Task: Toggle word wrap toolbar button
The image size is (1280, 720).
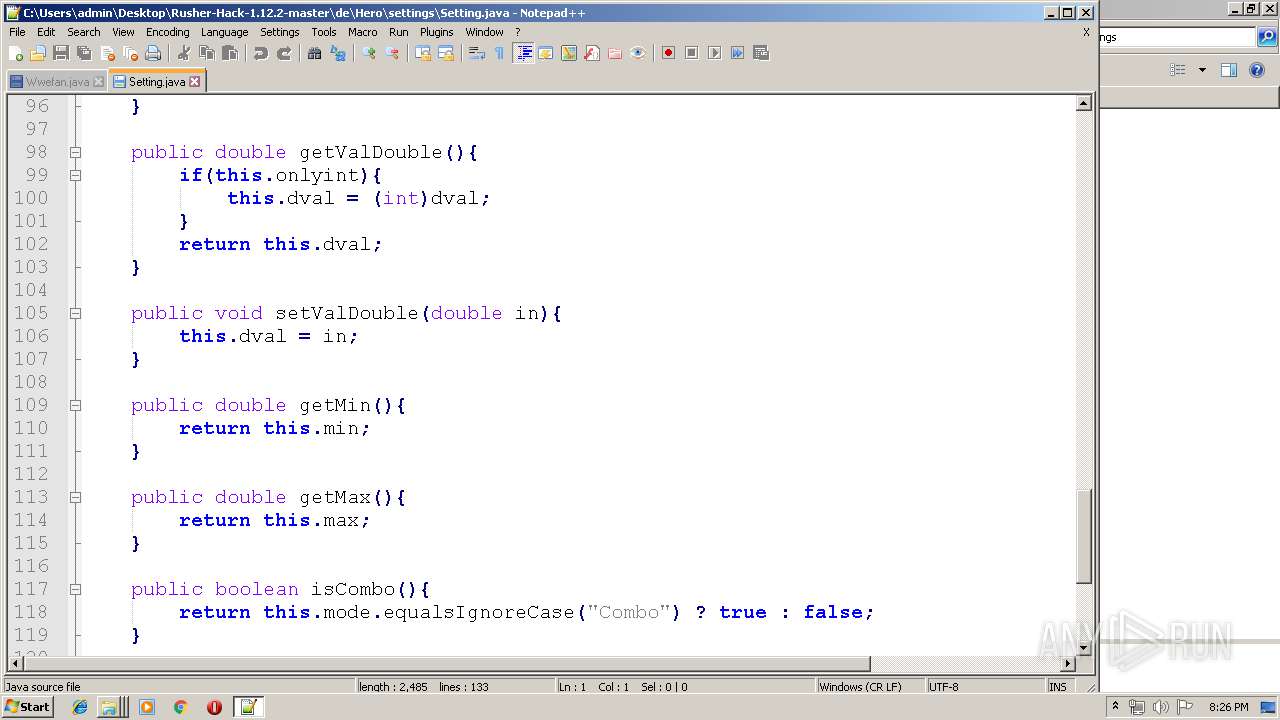Action: pyautogui.click(x=477, y=53)
